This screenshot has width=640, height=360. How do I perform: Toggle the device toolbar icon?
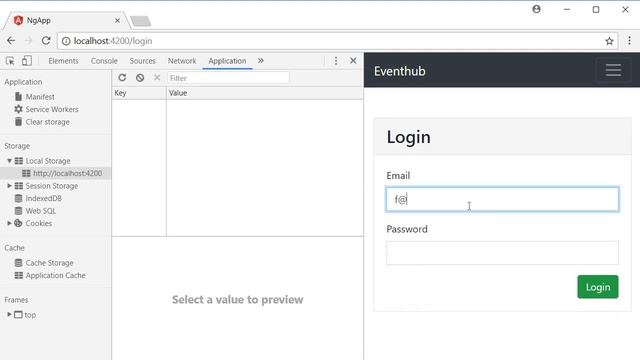[x=27, y=61]
